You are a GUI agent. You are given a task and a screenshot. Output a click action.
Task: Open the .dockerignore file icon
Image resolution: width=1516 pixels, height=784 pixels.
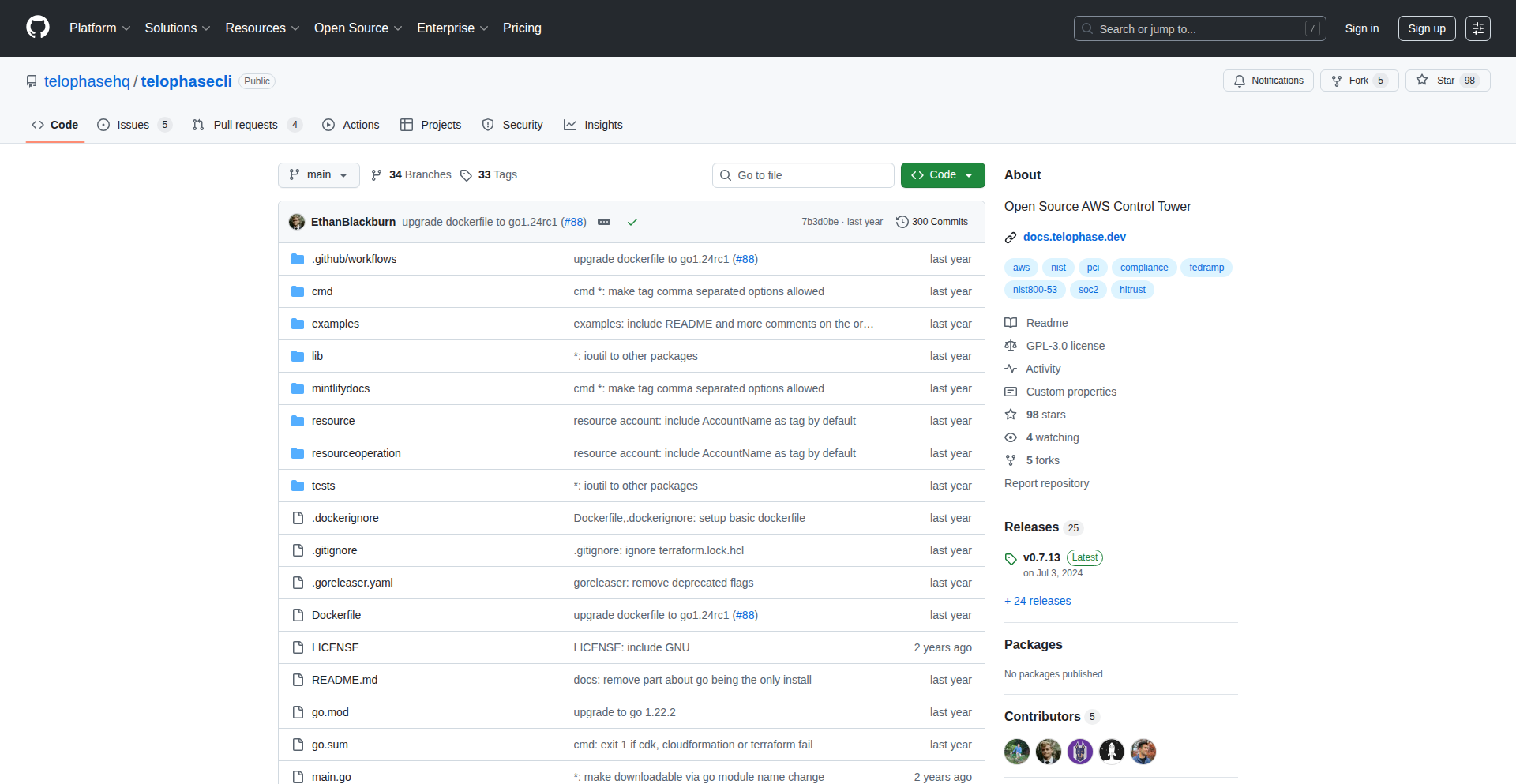(298, 518)
